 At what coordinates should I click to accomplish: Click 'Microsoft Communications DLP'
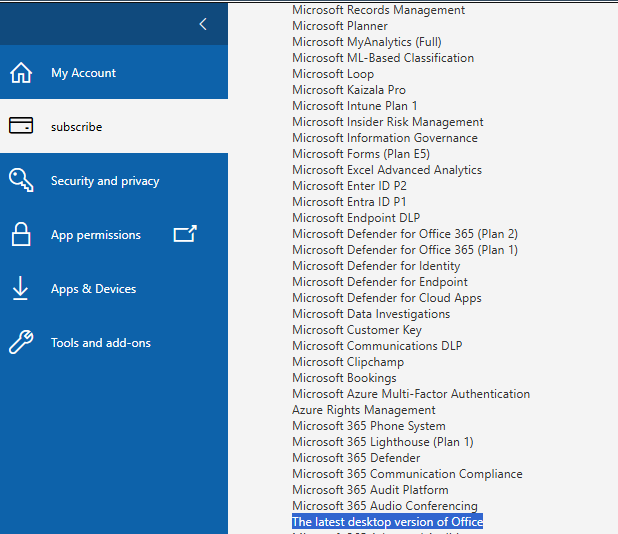pyautogui.click(x=377, y=346)
